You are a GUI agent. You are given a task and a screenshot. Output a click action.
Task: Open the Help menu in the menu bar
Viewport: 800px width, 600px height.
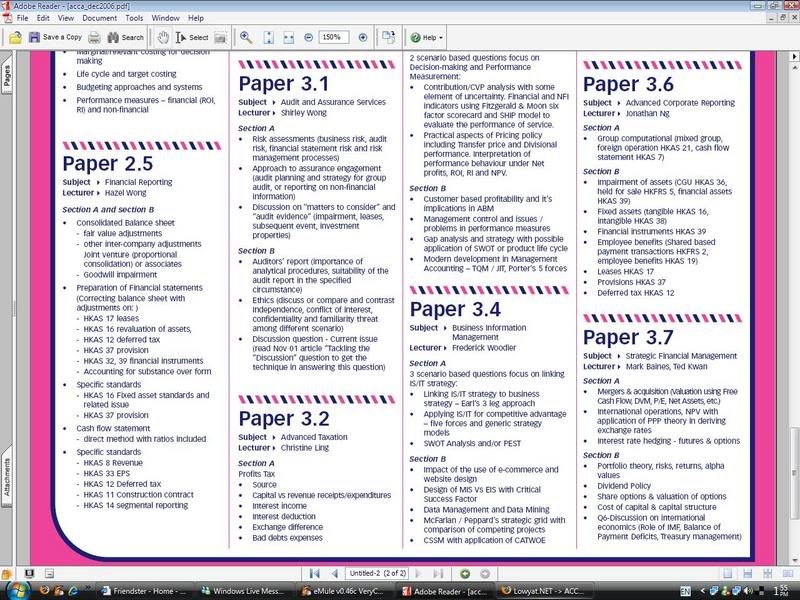196,18
